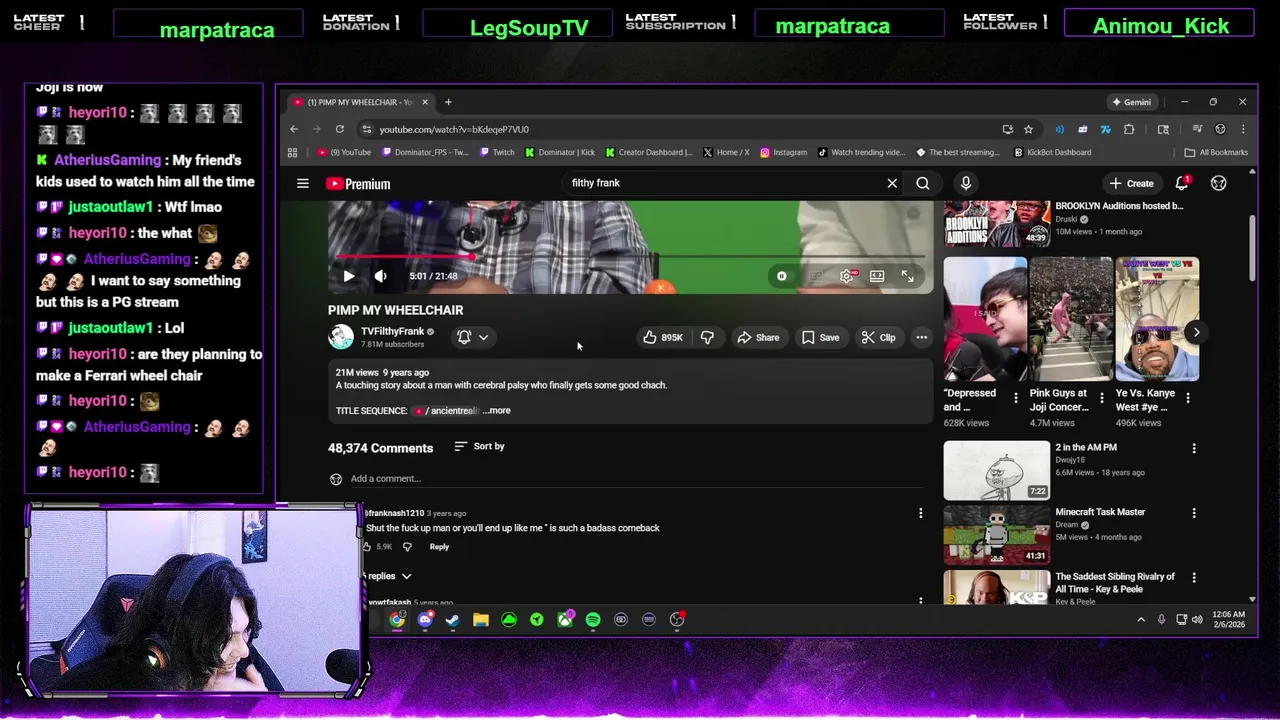
Task: Open the 'Home / X' bookmark
Action: pyautogui.click(x=726, y=153)
